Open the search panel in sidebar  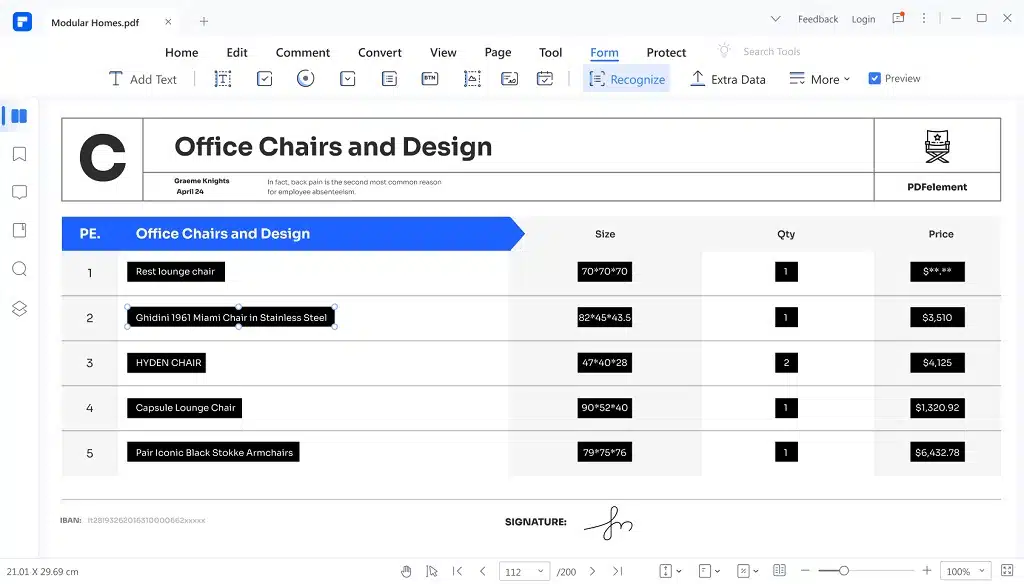click(x=19, y=269)
